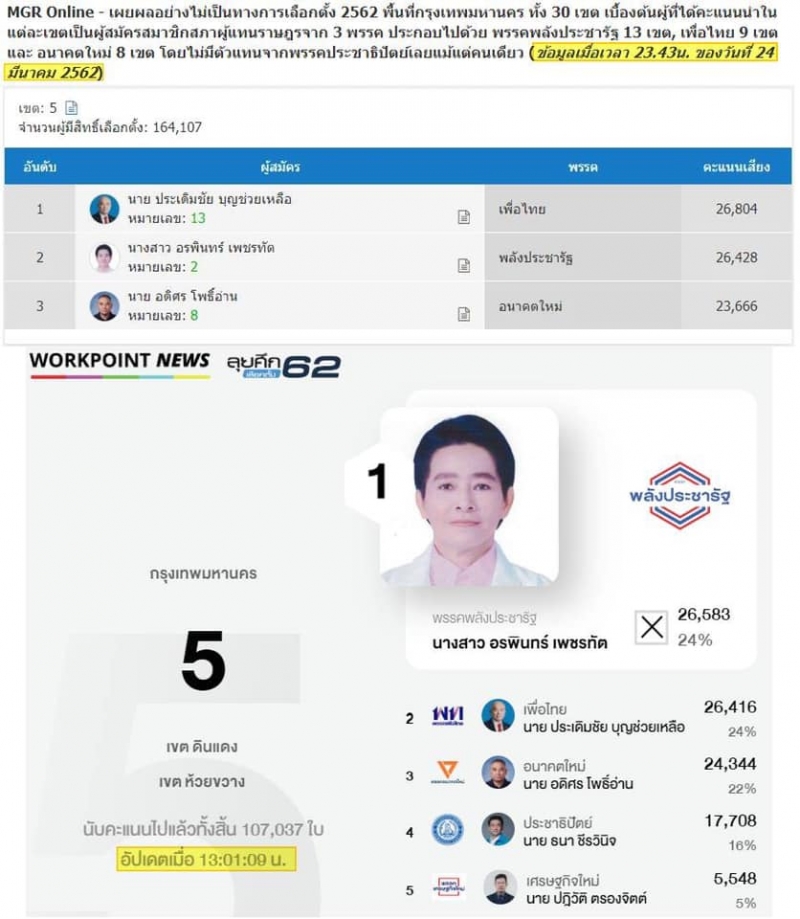This screenshot has width=800, height=919.
Task: Click the เศรษฐกิจใหม่ party logo in rank 5
Action: [448, 887]
